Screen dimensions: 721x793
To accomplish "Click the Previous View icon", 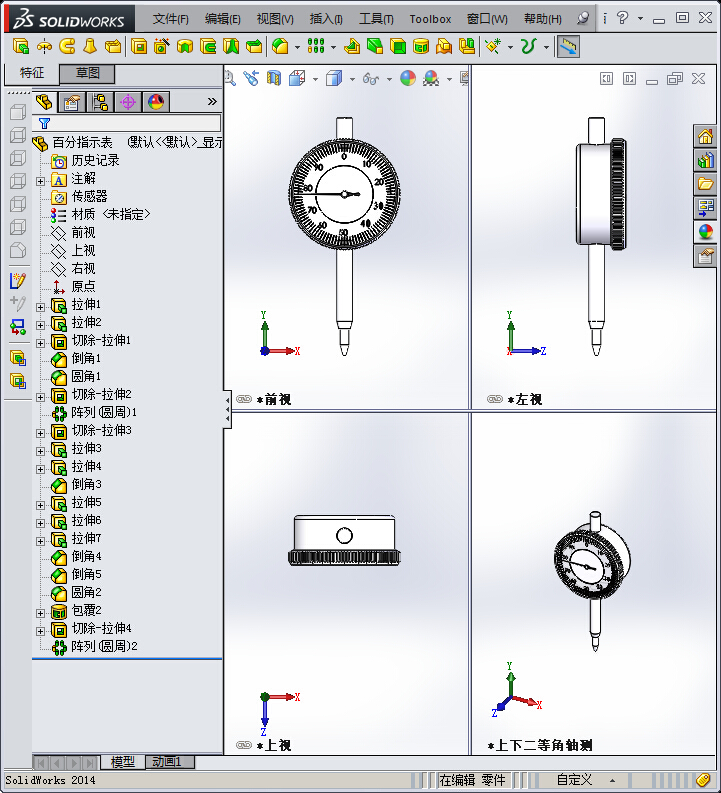I will (x=251, y=78).
